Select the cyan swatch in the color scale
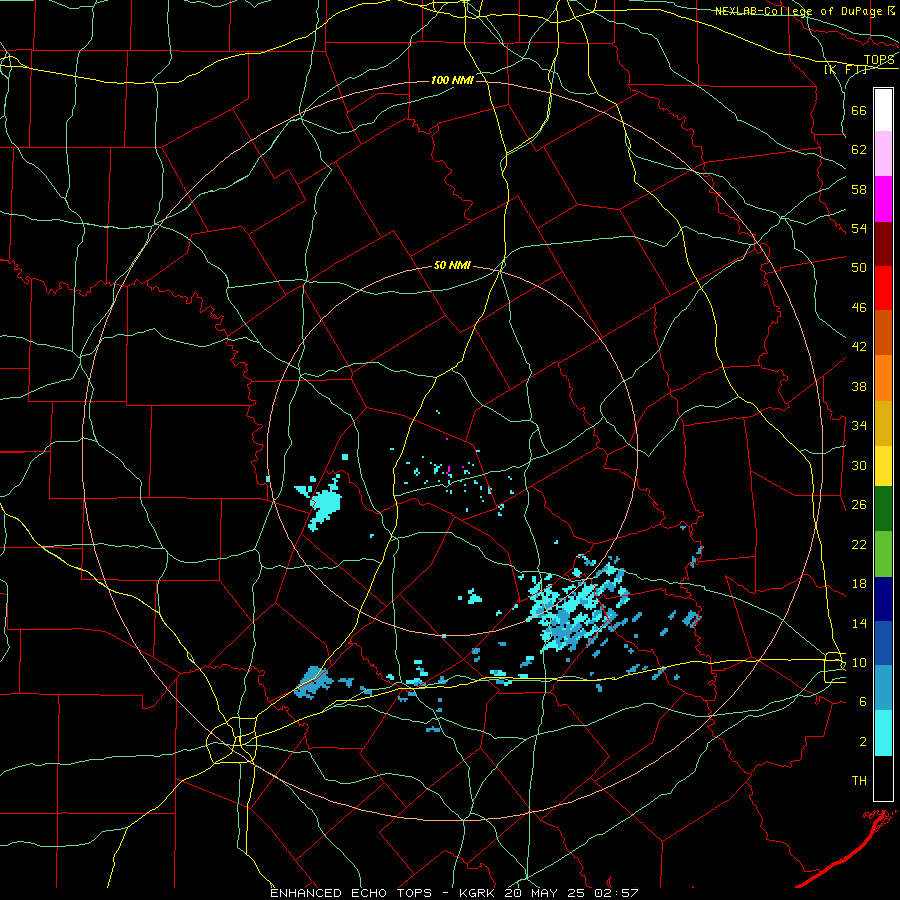 click(883, 733)
